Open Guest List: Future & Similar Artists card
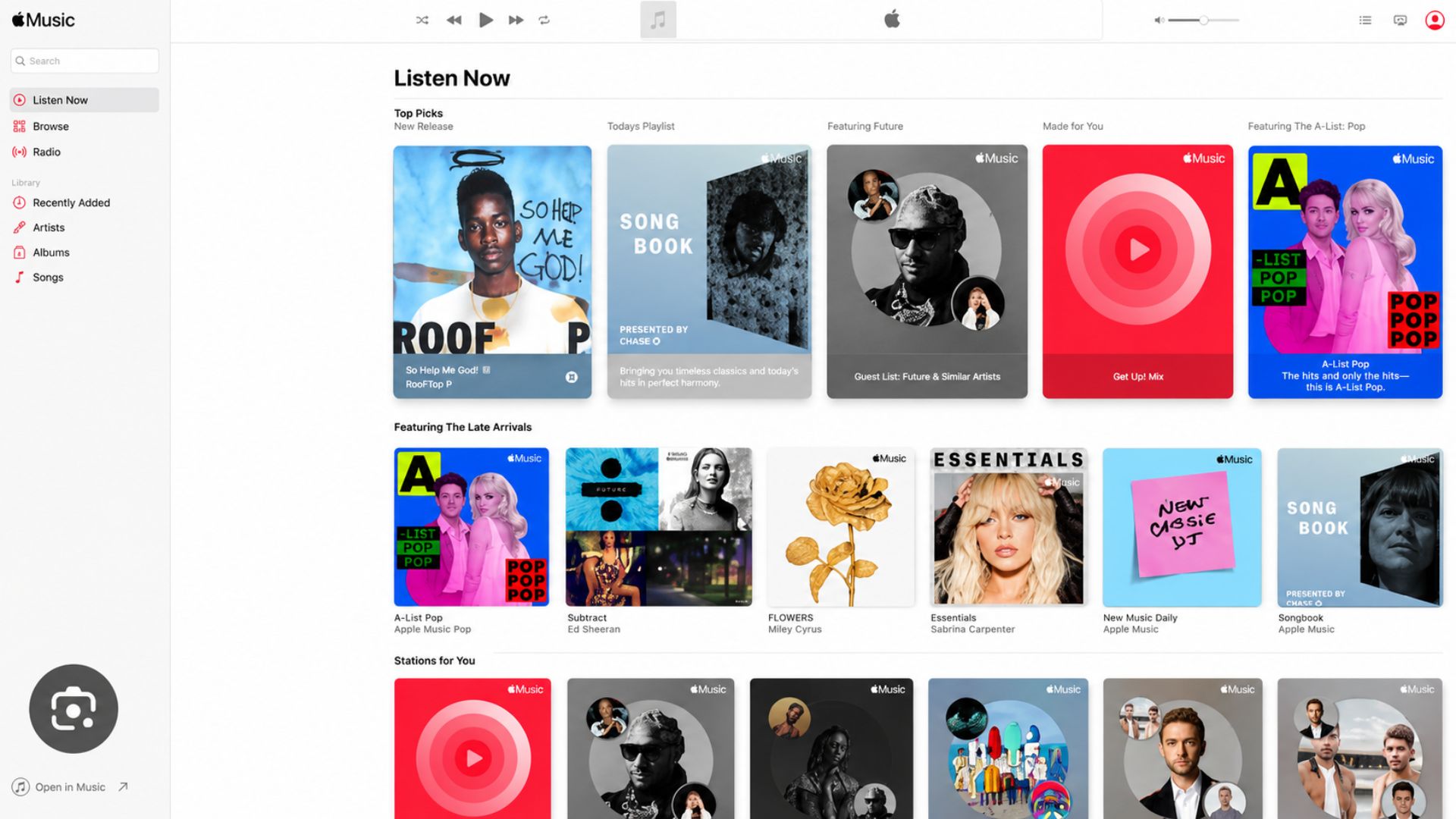Viewport: 1456px width, 819px height. (927, 271)
